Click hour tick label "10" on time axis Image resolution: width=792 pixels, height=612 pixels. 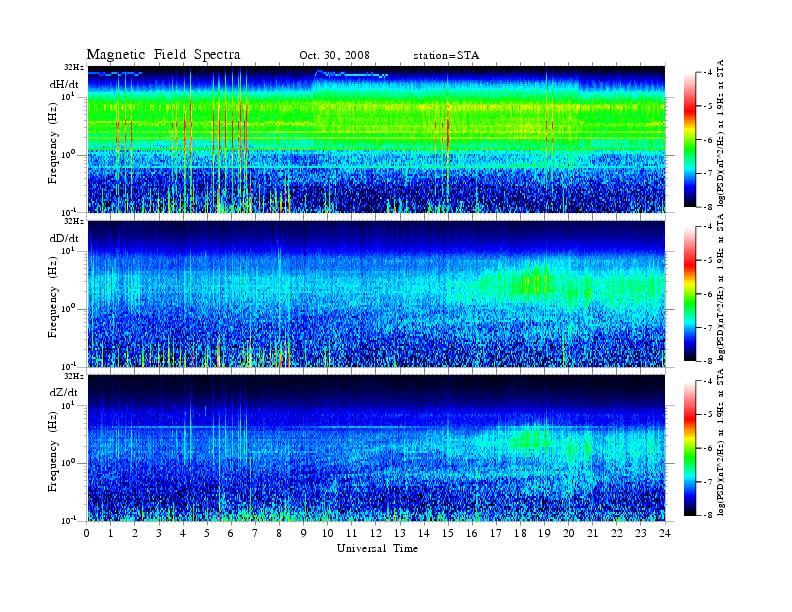pyautogui.click(x=327, y=533)
